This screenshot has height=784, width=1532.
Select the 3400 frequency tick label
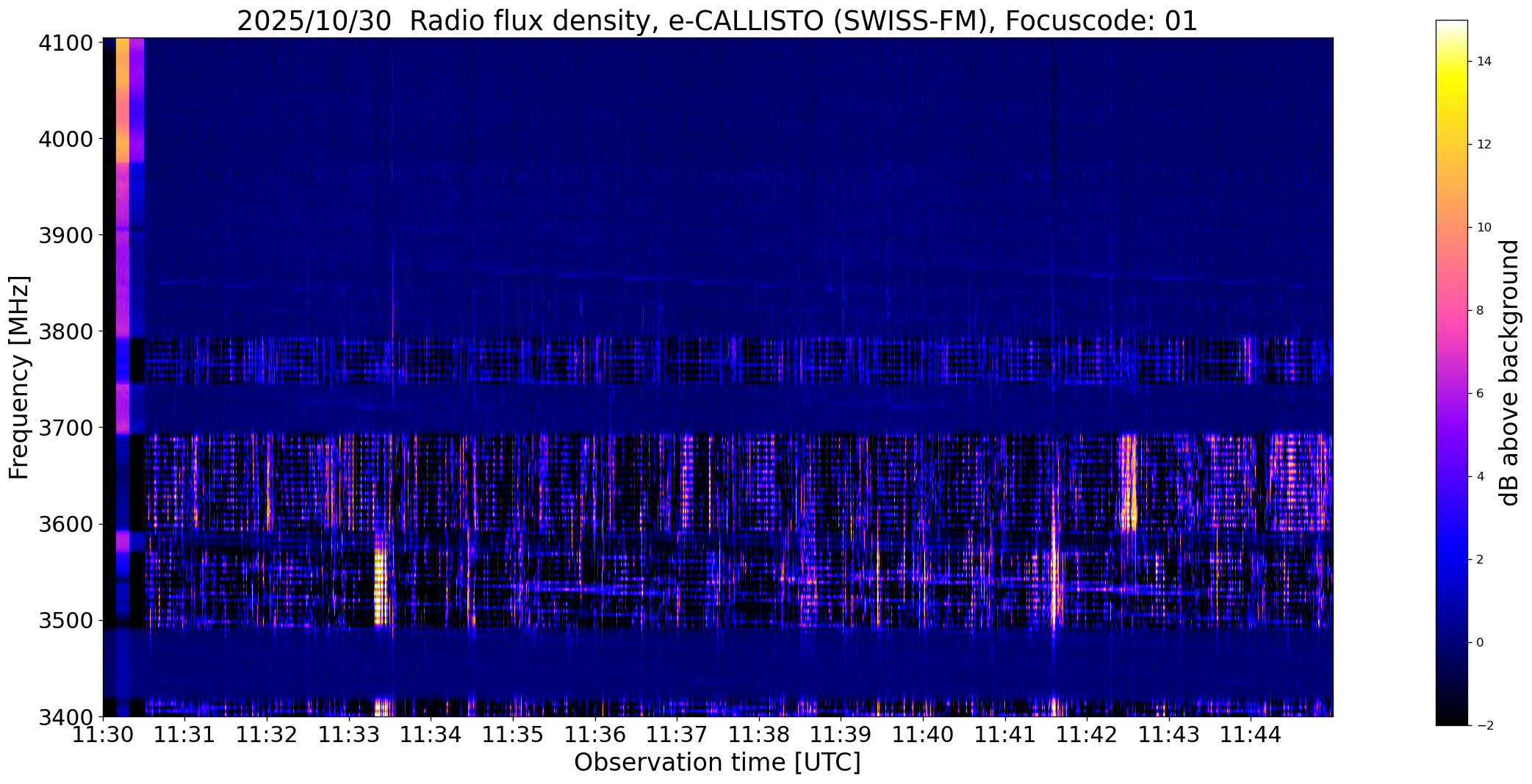67,716
